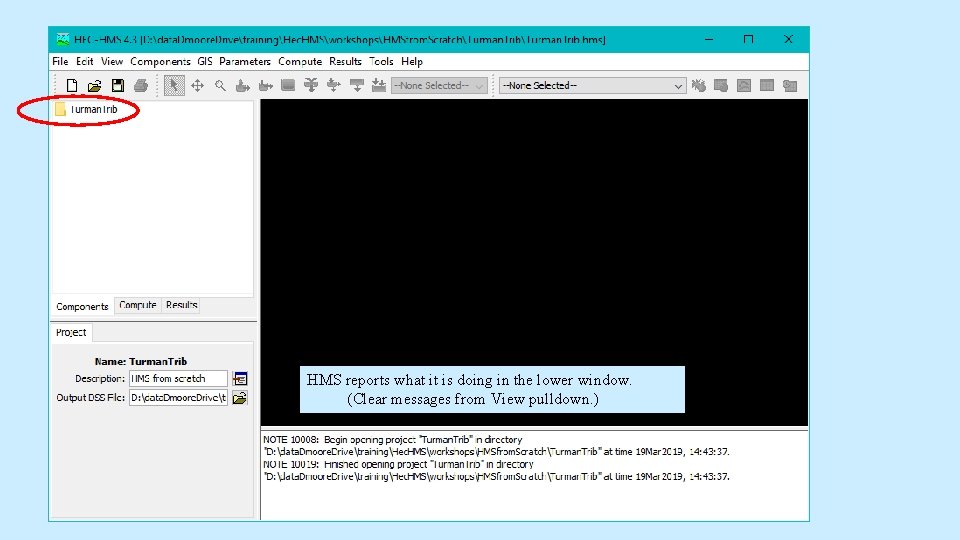This screenshot has height=540, width=960.
Task: Switch to the Components tab
Action: tap(82, 306)
